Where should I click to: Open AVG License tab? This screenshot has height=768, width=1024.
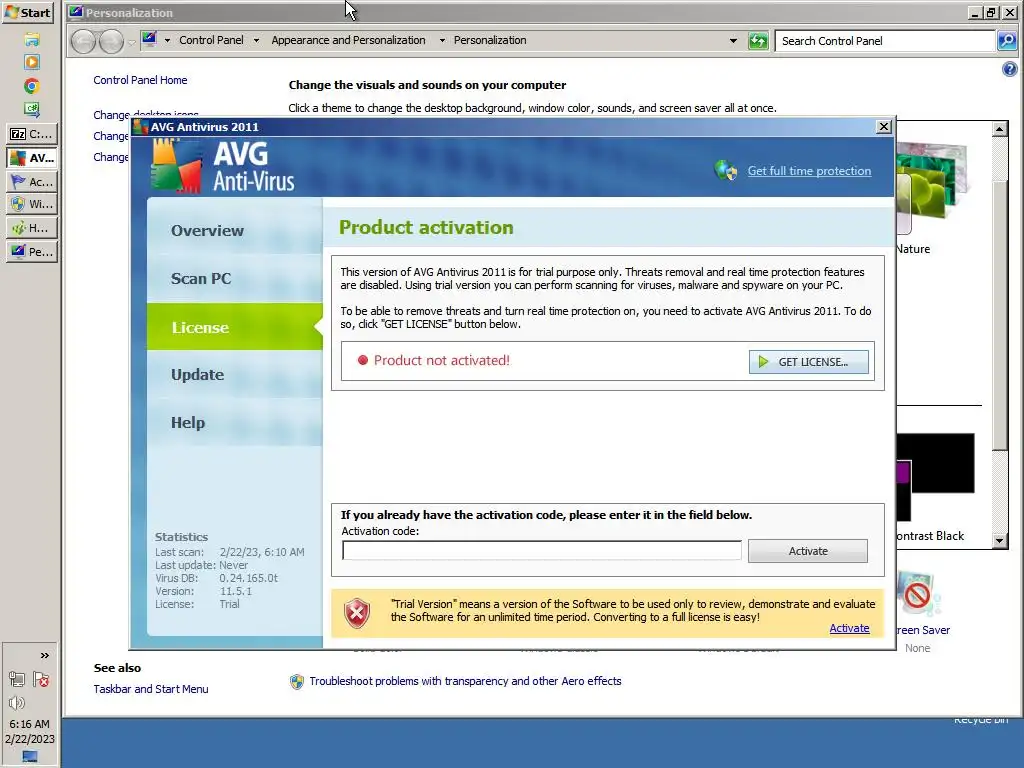(234, 327)
